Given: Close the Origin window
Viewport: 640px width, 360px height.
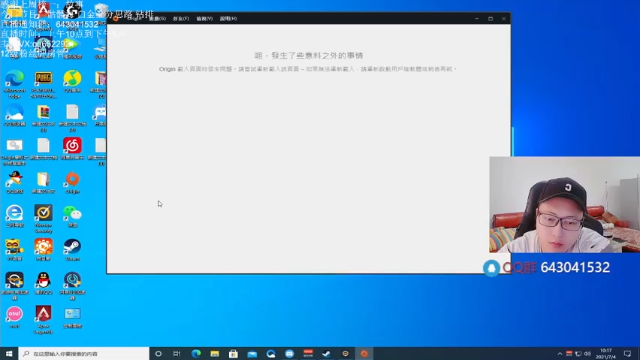Looking at the screenshot, I should (504, 18).
